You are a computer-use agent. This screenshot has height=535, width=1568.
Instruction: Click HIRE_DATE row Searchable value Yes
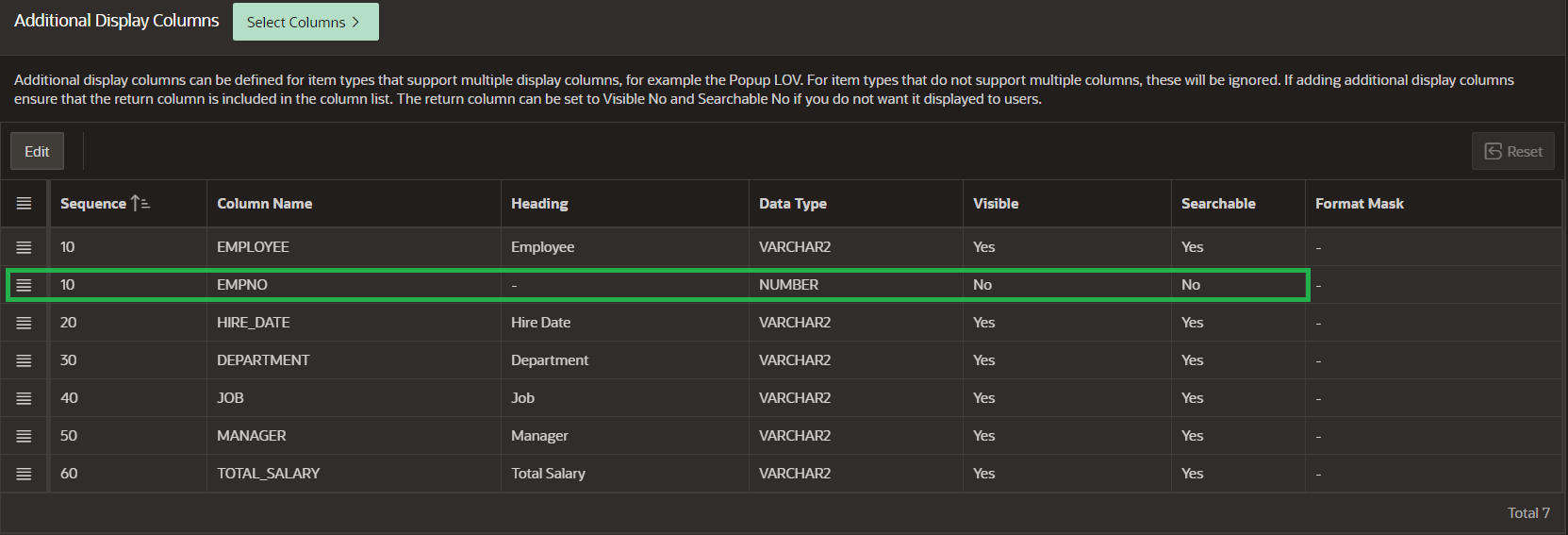click(x=1238, y=323)
